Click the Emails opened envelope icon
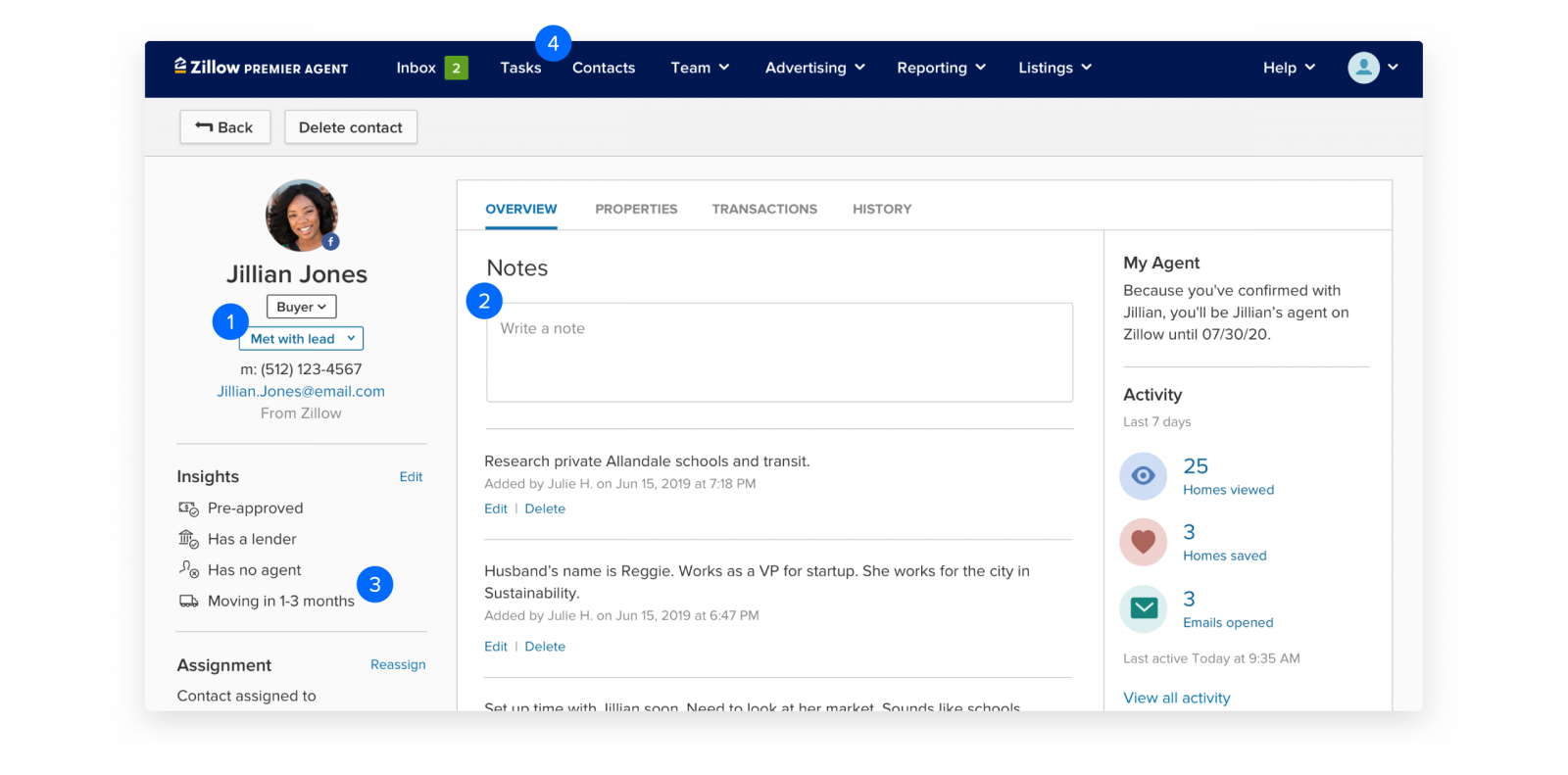Screen dimensions: 1568x775 coord(1143,608)
